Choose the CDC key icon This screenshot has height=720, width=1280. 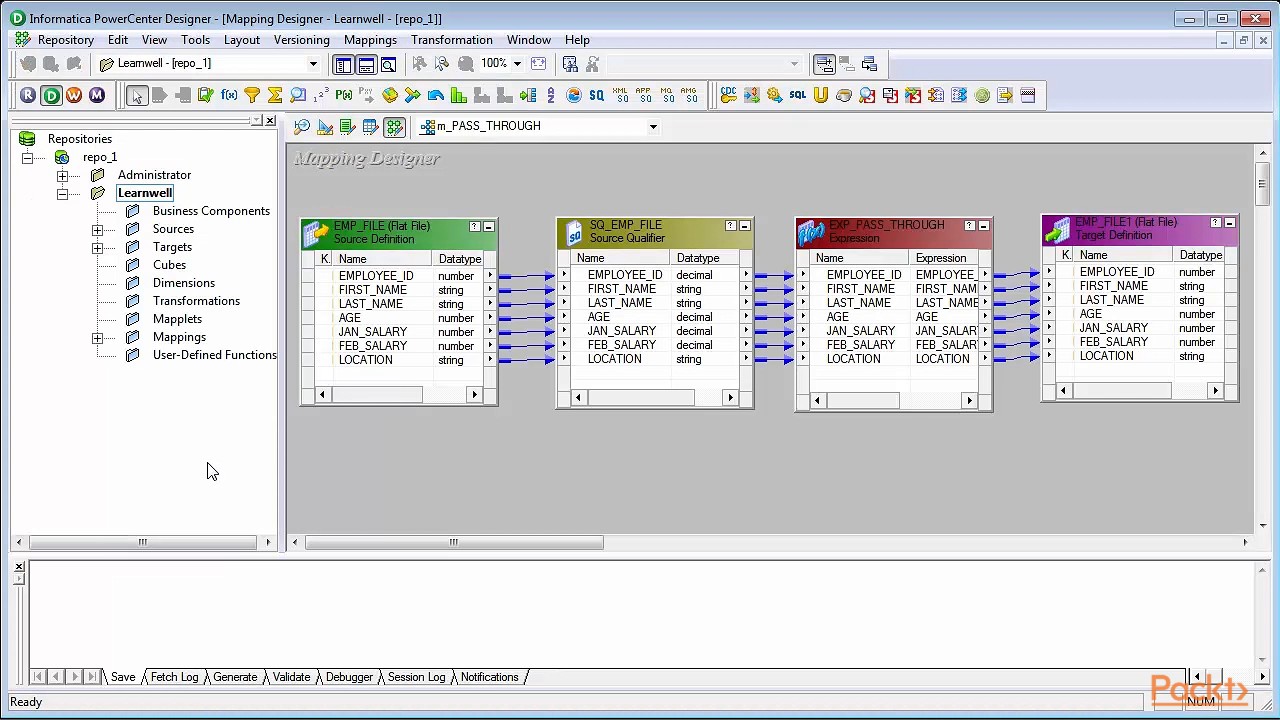pyautogui.click(x=728, y=95)
